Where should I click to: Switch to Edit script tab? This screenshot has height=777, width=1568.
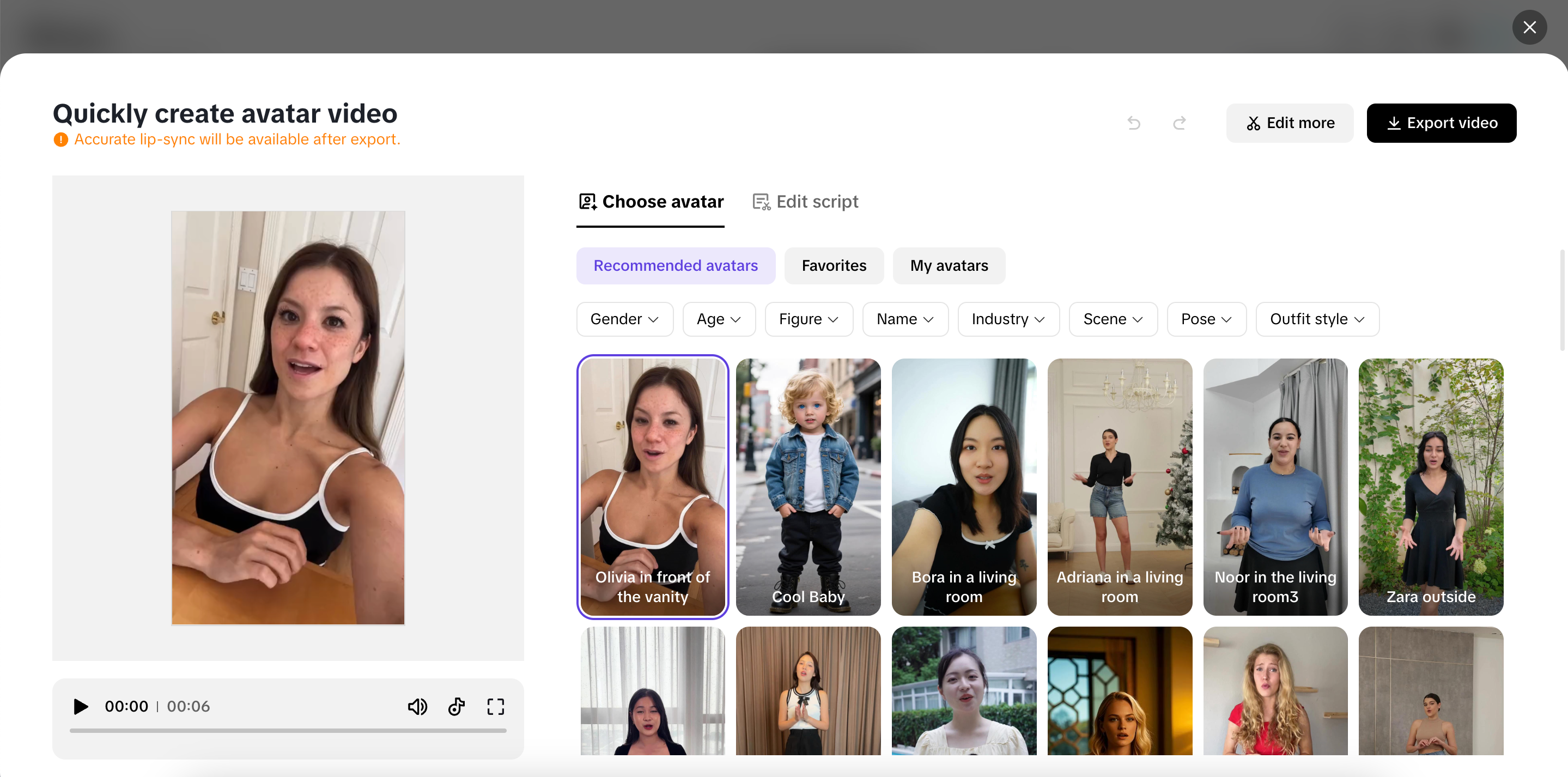[805, 202]
